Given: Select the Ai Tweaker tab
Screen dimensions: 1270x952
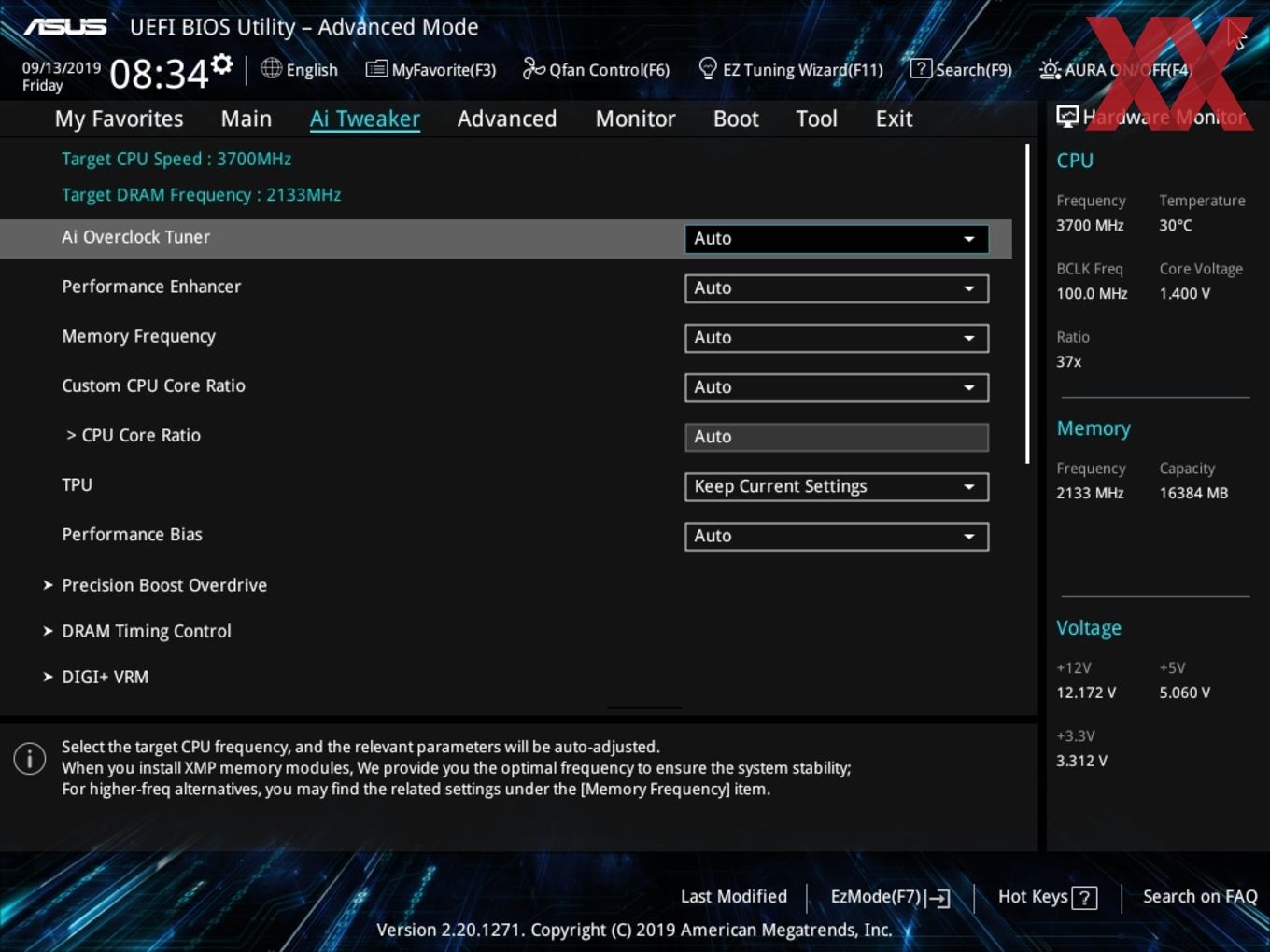Looking at the screenshot, I should point(365,119).
